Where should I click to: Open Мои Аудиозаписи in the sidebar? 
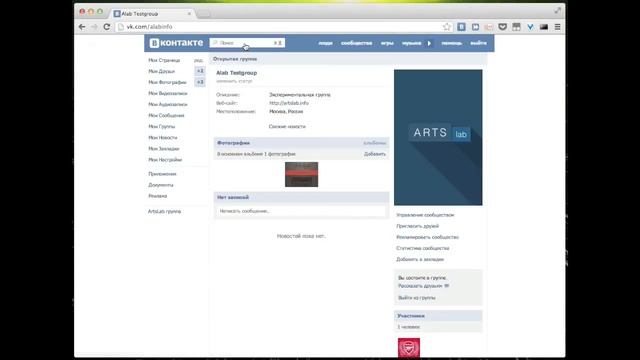coord(168,104)
